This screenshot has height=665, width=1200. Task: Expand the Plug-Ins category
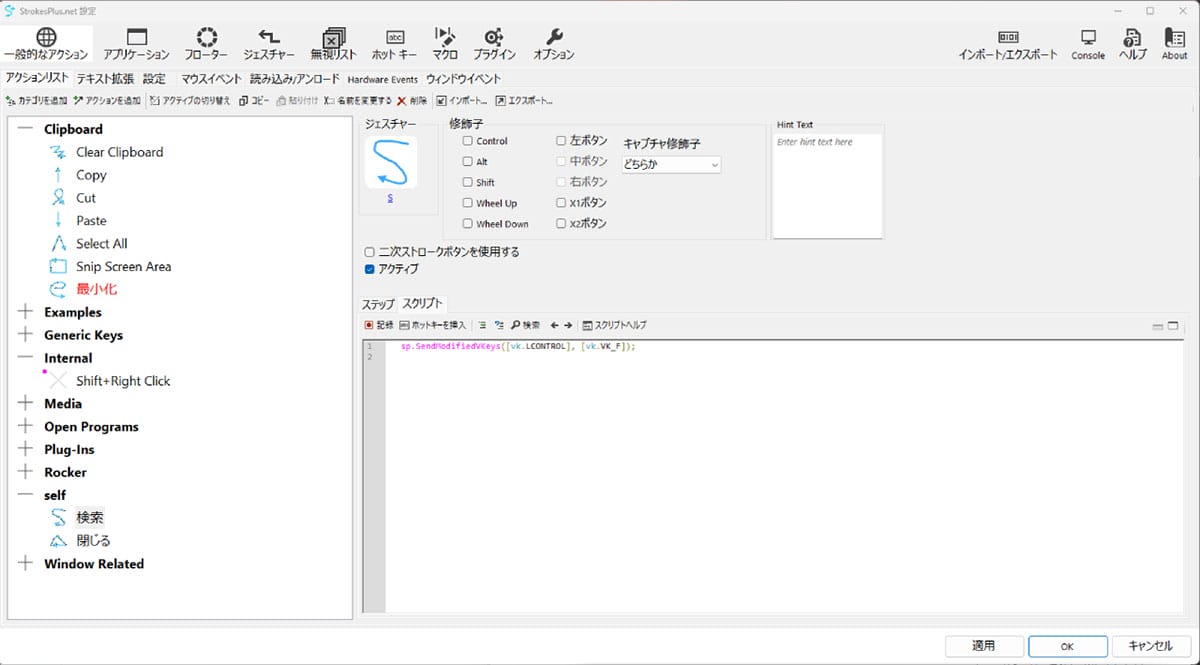coord(25,450)
